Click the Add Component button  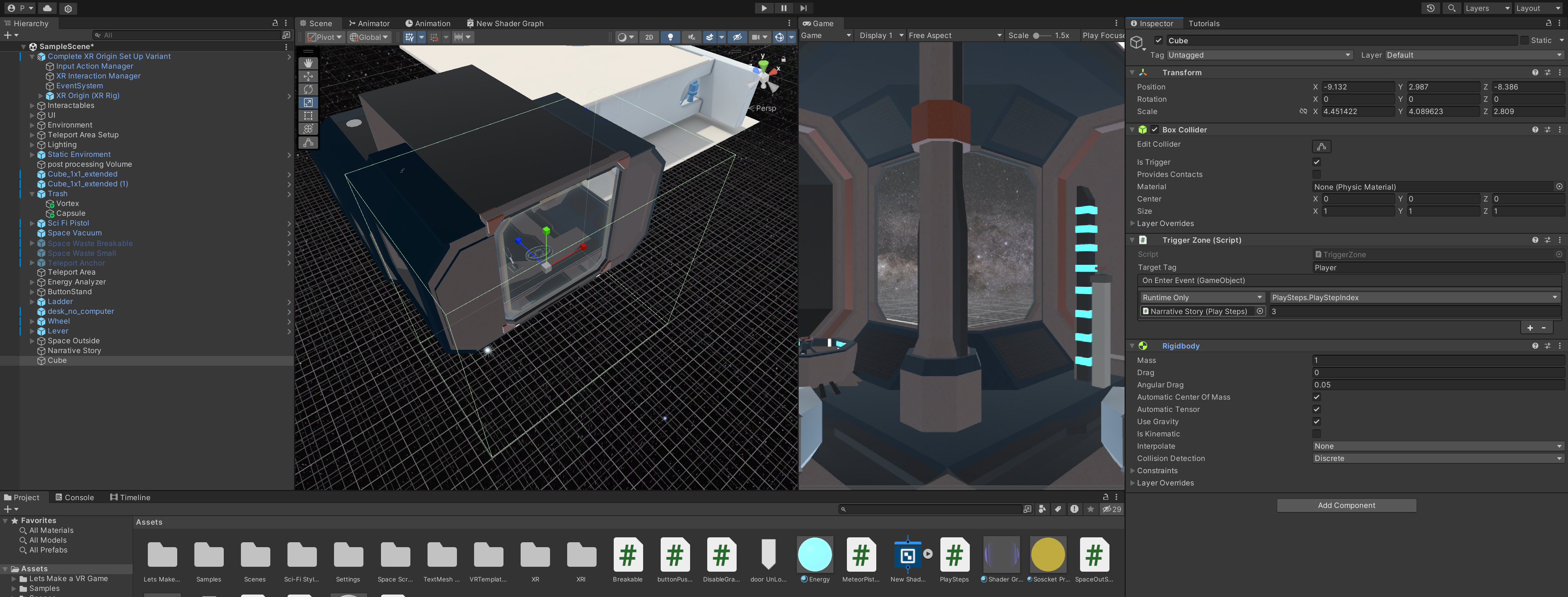click(x=1346, y=505)
